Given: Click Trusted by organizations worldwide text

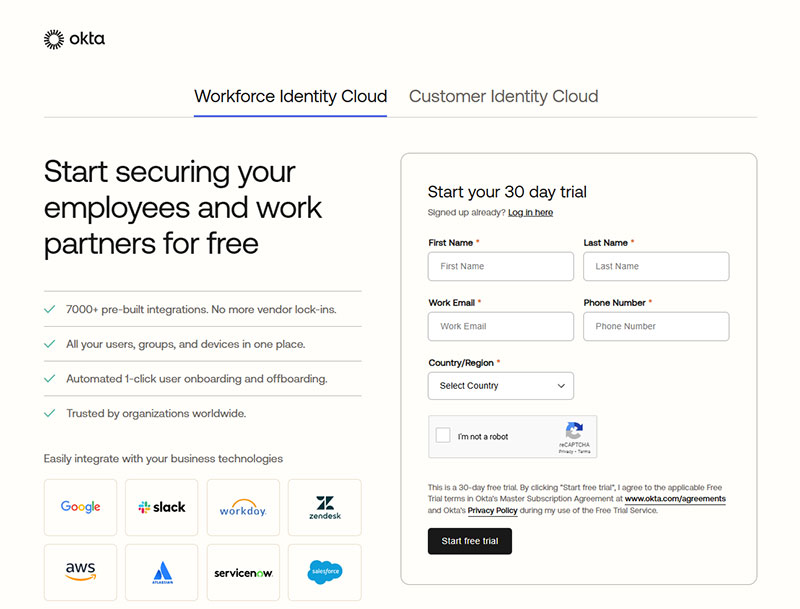Looking at the screenshot, I should point(156,414).
